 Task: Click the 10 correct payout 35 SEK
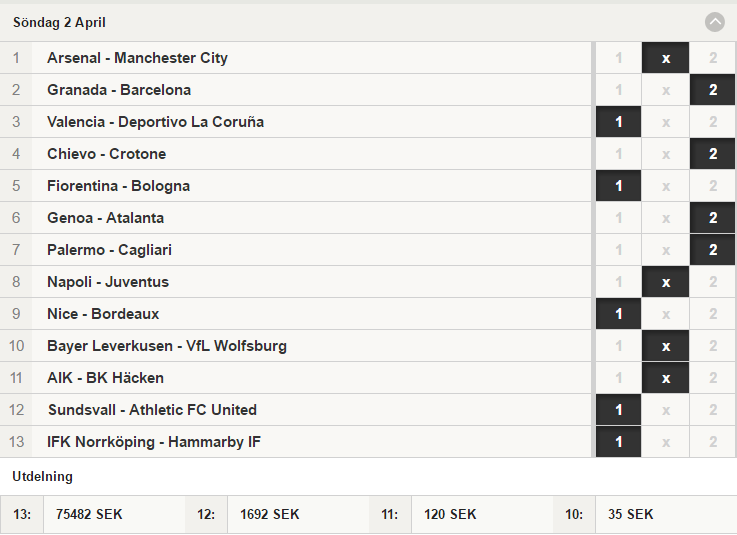click(631, 514)
